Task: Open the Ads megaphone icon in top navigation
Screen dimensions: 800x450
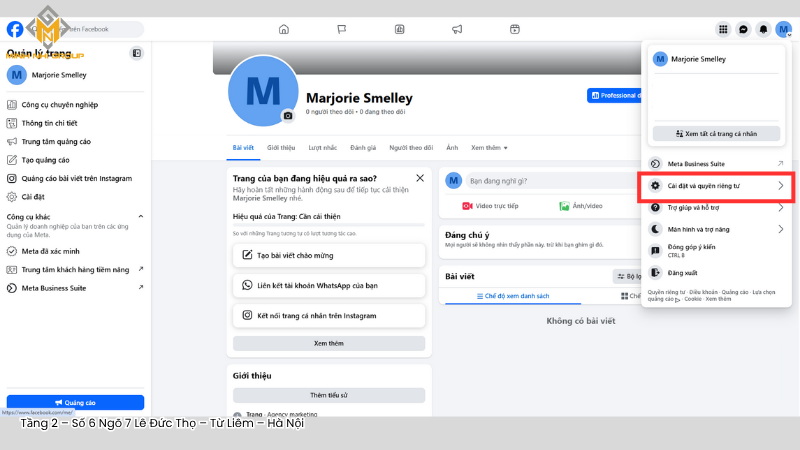Action: (456, 29)
